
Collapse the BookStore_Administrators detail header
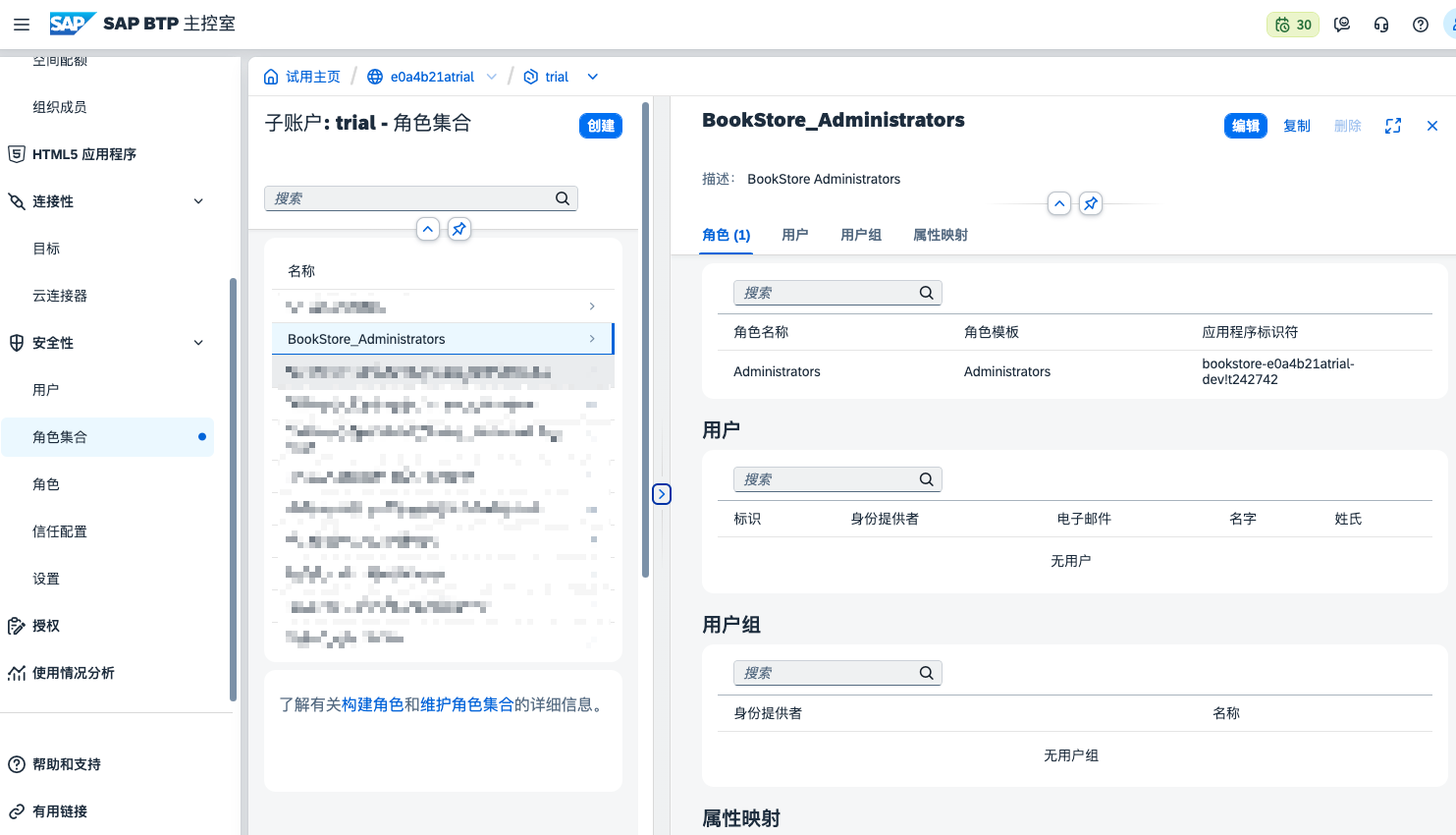click(1059, 203)
